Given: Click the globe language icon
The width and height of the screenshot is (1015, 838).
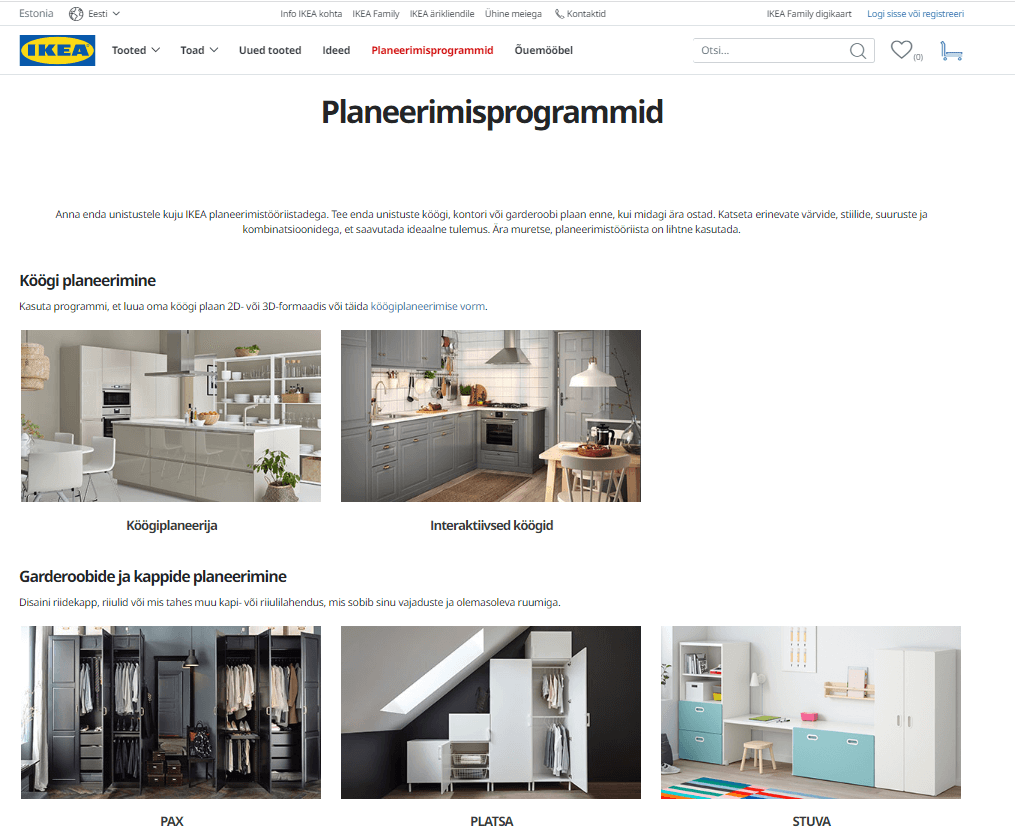Looking at the screenshot, I should coord(76,14).
